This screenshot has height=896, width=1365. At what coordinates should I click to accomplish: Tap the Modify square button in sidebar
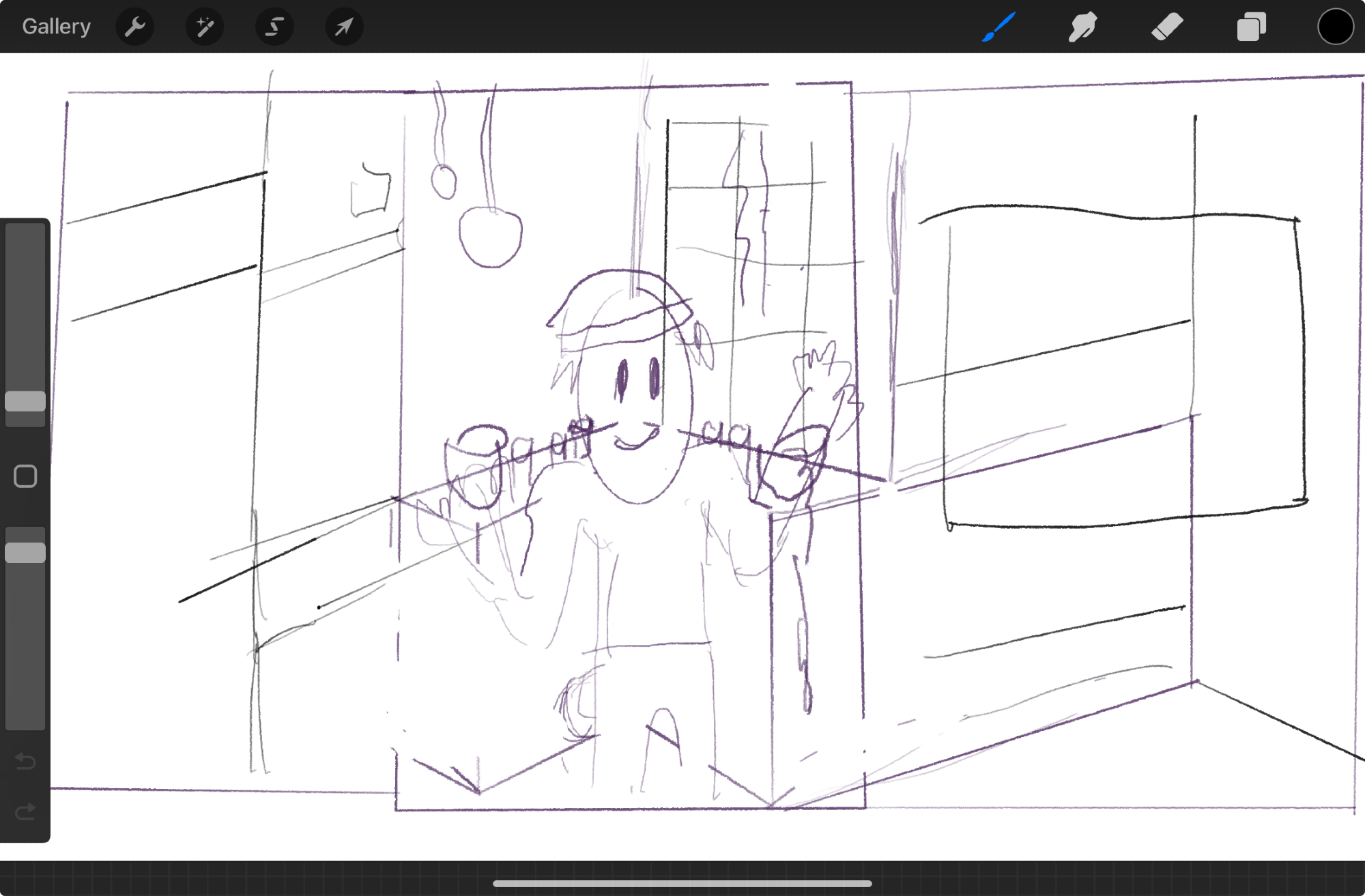coord(25,476)
